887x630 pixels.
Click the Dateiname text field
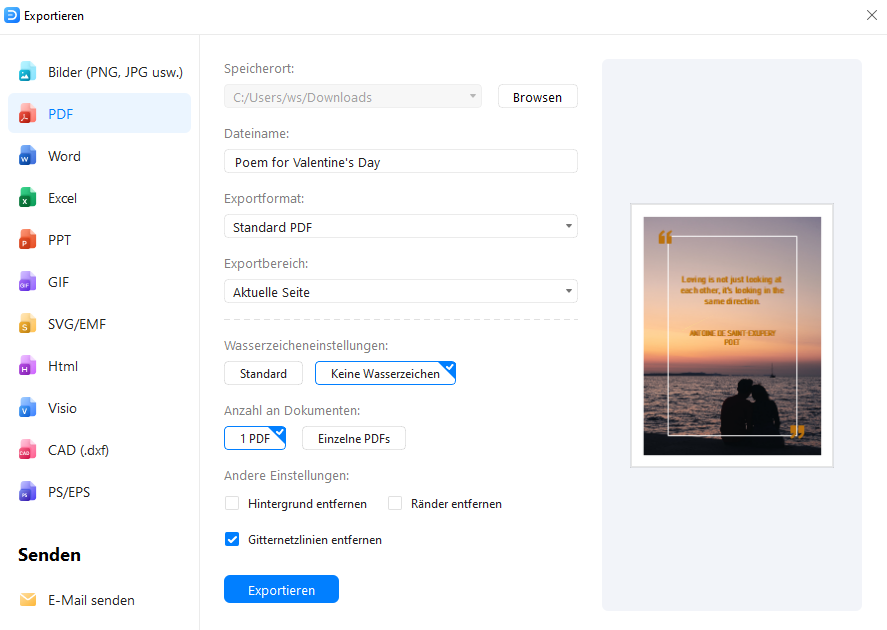pyautogui.click(x=400, y=162)
